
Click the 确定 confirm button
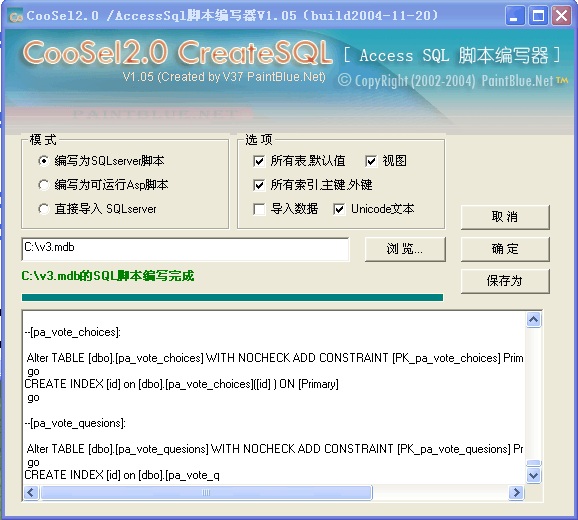coord(505,249)
